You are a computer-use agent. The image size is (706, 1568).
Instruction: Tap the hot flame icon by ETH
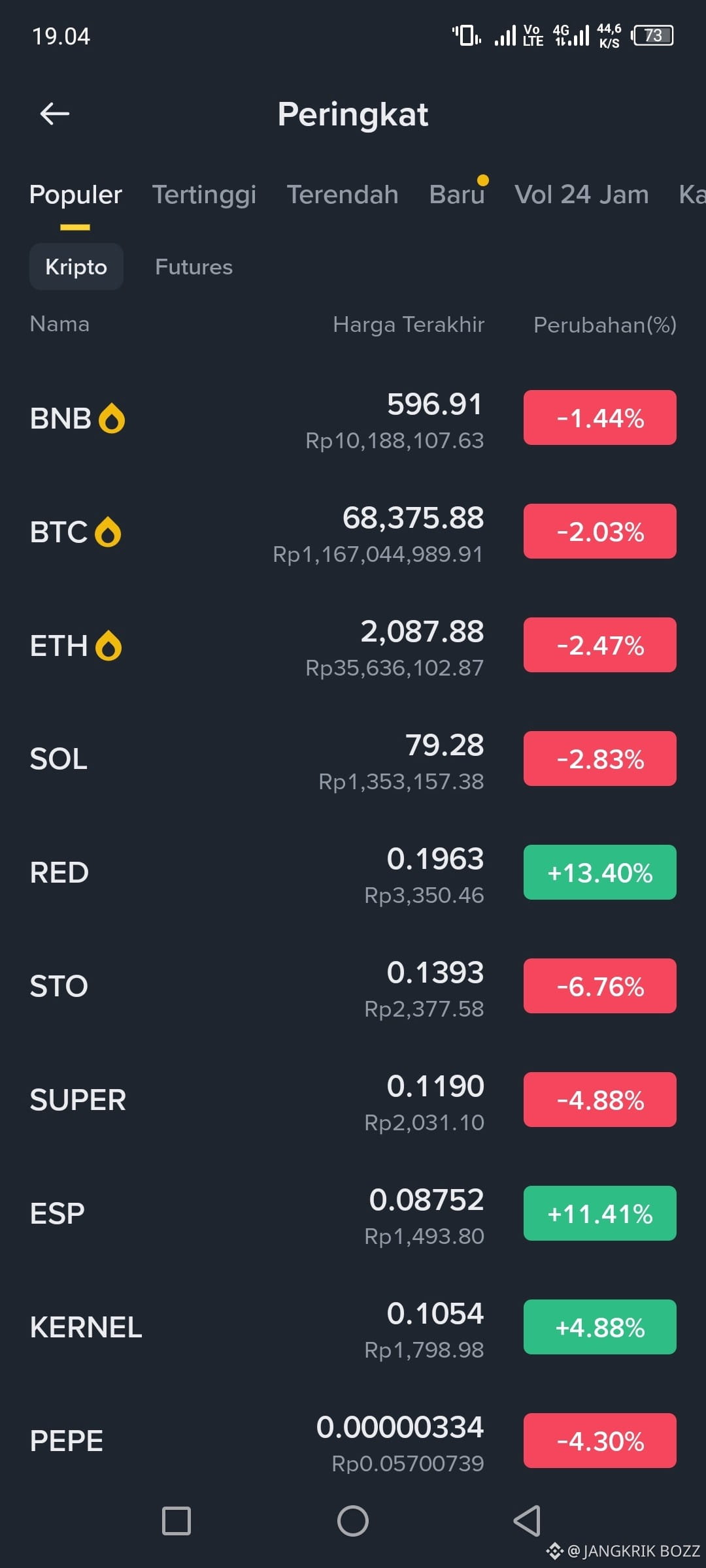click(x=109, y=645)
